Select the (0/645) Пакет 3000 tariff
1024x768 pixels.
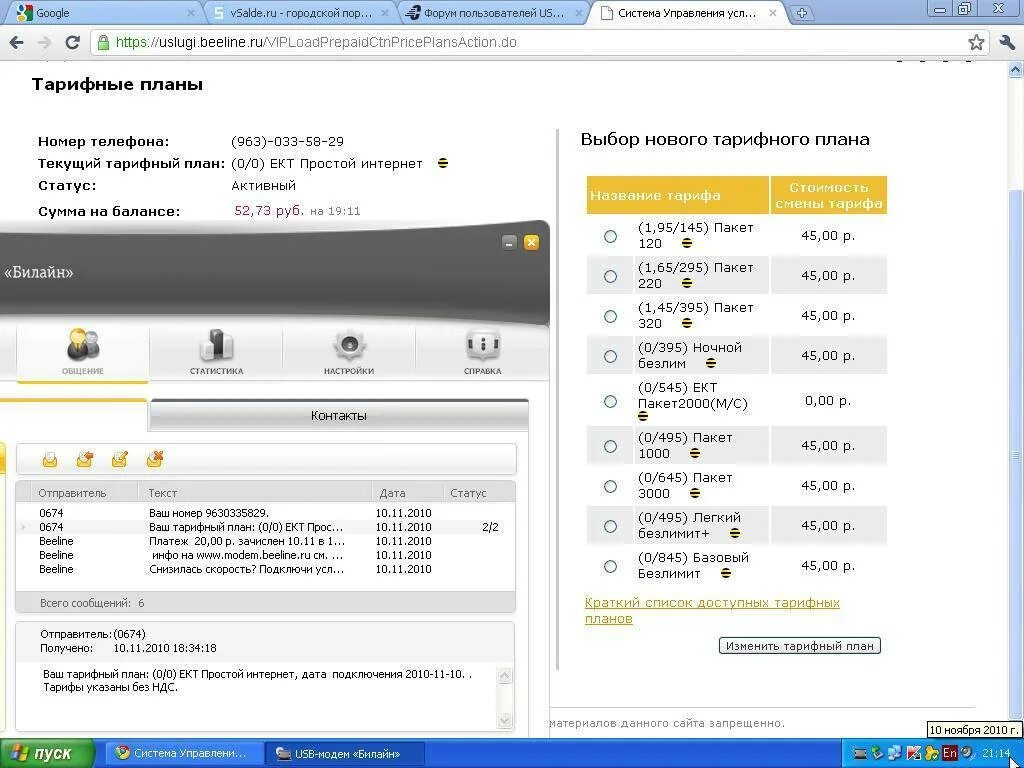[x=610, y=486]
